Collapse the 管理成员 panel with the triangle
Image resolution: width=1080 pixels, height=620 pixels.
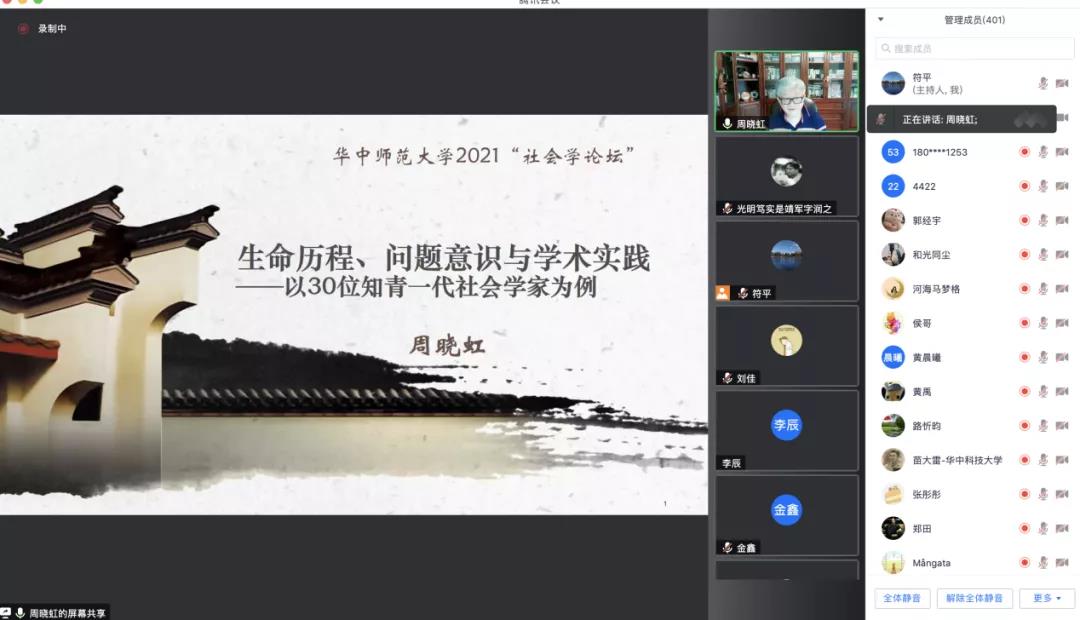[x=881, y=19]
